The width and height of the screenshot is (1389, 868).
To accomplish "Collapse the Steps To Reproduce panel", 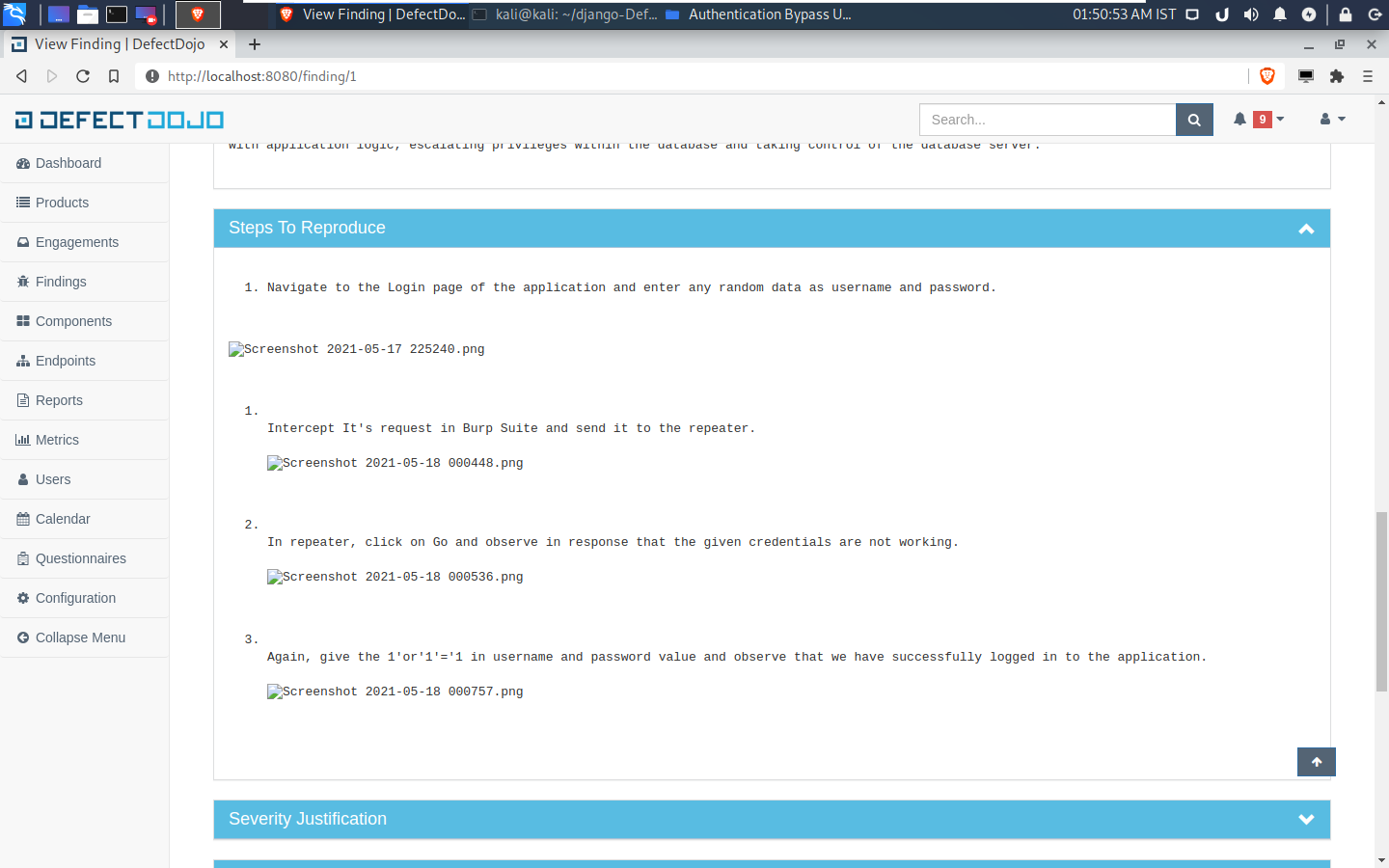I will (x=1307, y=229).
